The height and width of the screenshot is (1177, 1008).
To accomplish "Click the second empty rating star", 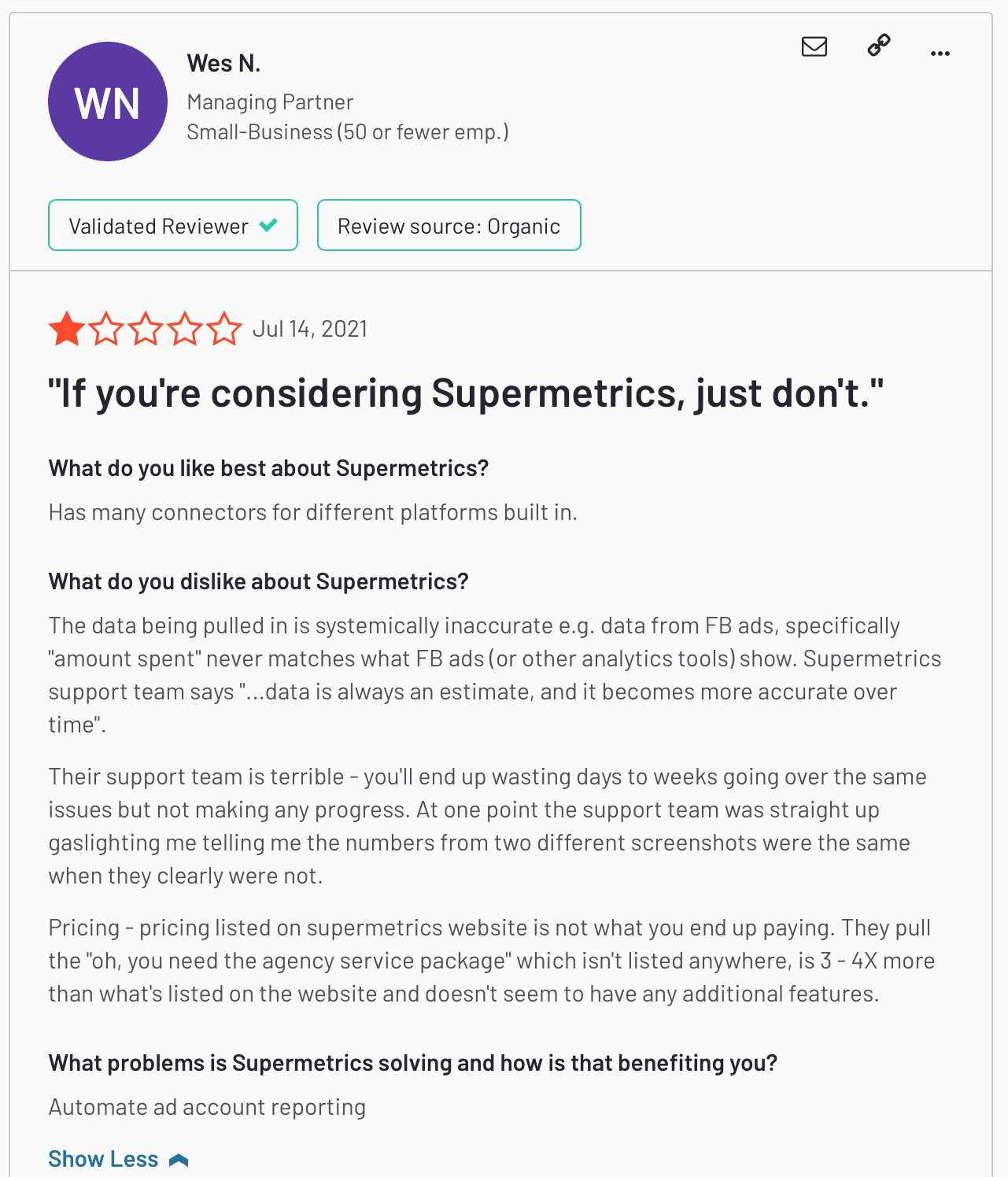I will pyautogui.click(x=106, y=329).
